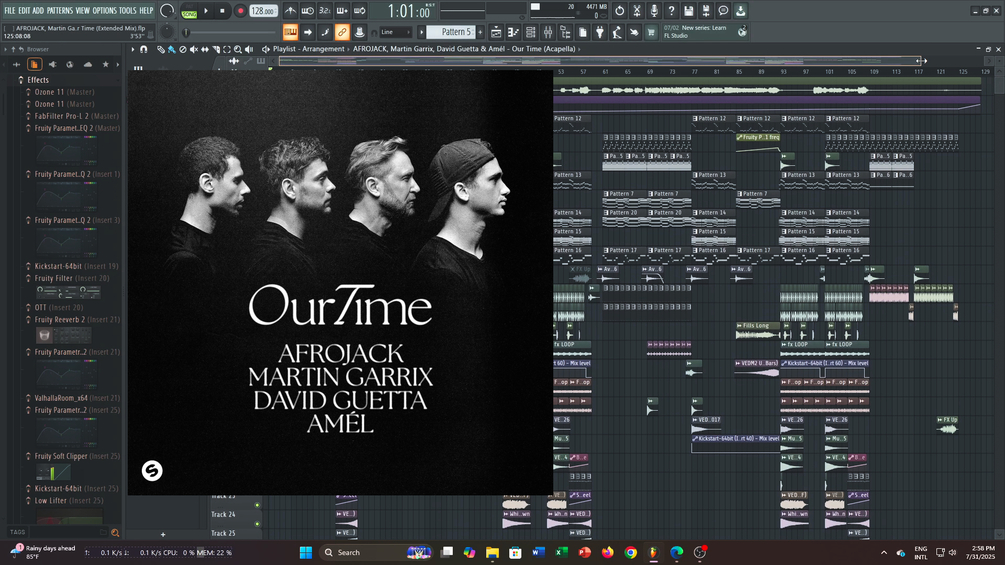The image size is (1005, 565).
Task: Open the Piano roll view icon
Action: point(513,32)
